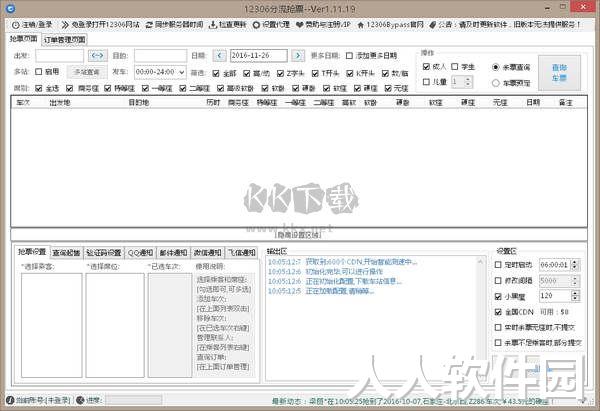Open the 验证码设置 captcha settings tab
The image size is (600, 411).
coord(104,253)
